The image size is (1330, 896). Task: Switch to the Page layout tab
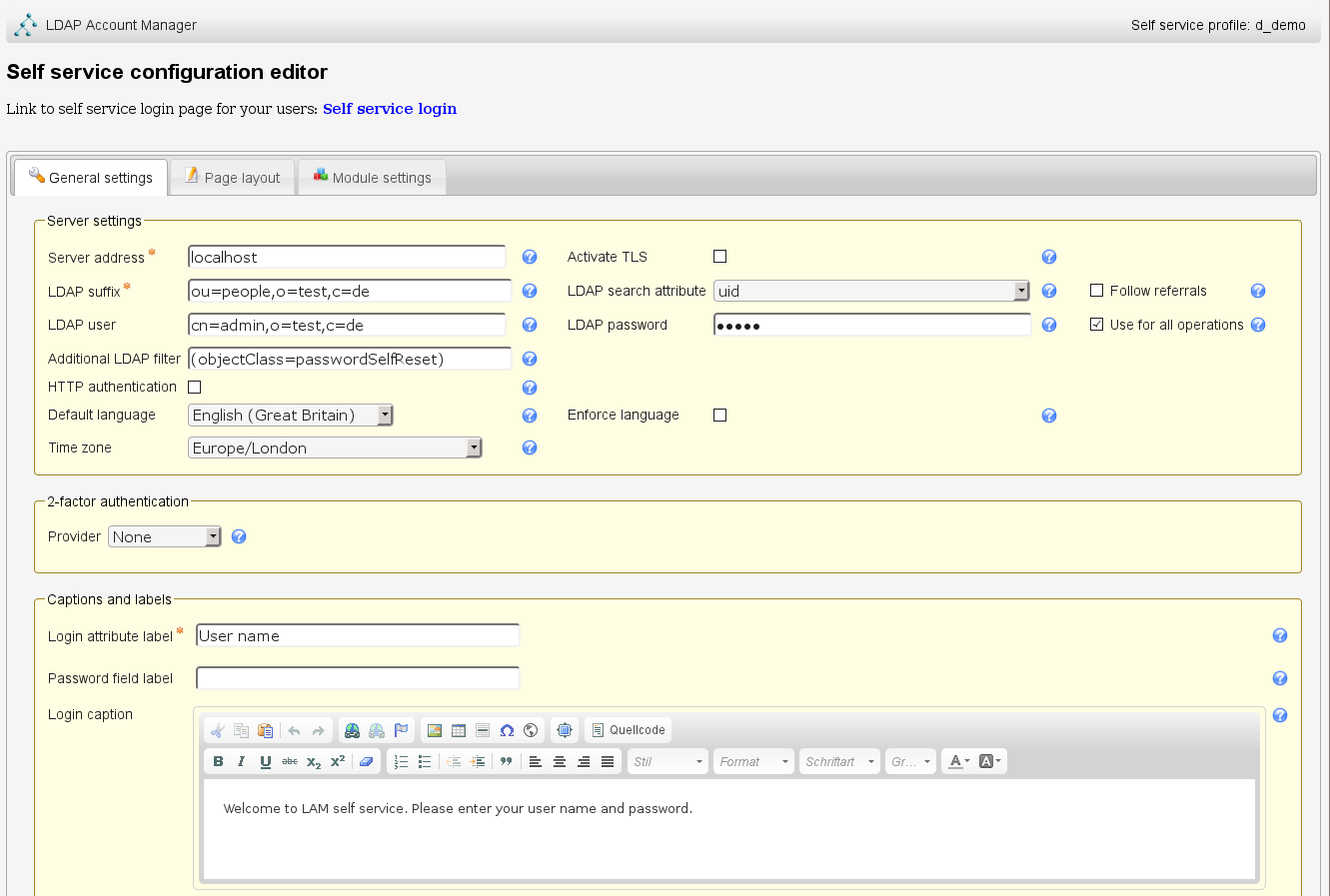(233, 178)
